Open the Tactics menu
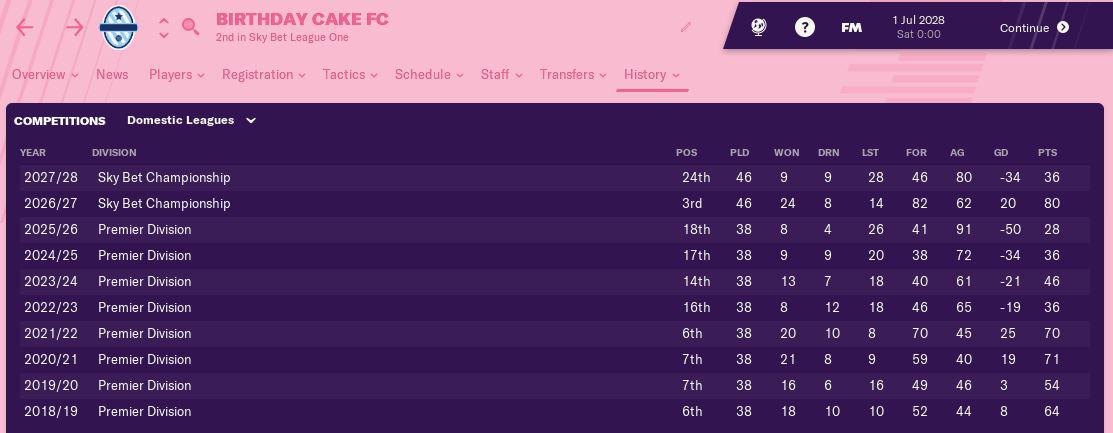The image size is (1113, 433). 350,75
